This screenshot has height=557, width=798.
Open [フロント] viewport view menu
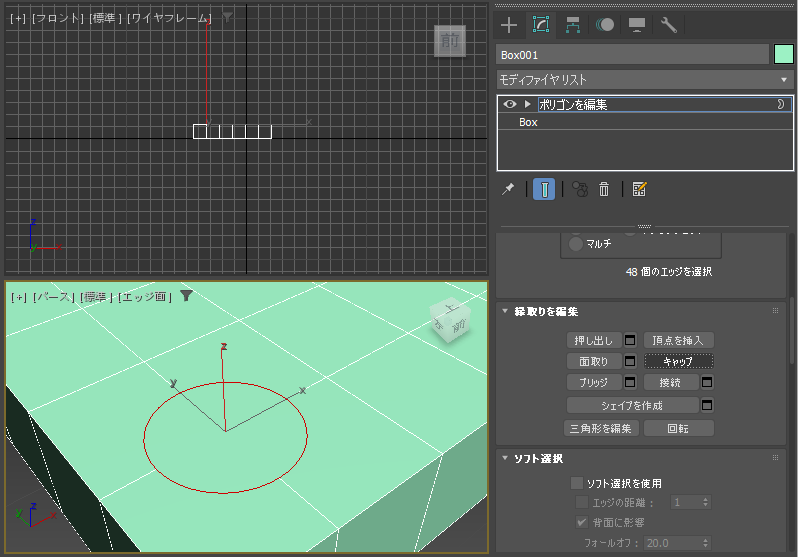[58, 18]
